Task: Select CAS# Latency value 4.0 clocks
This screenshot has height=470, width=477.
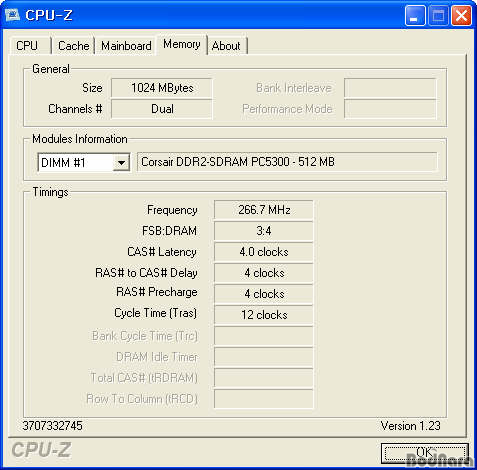Action: (x=264, y=252)
